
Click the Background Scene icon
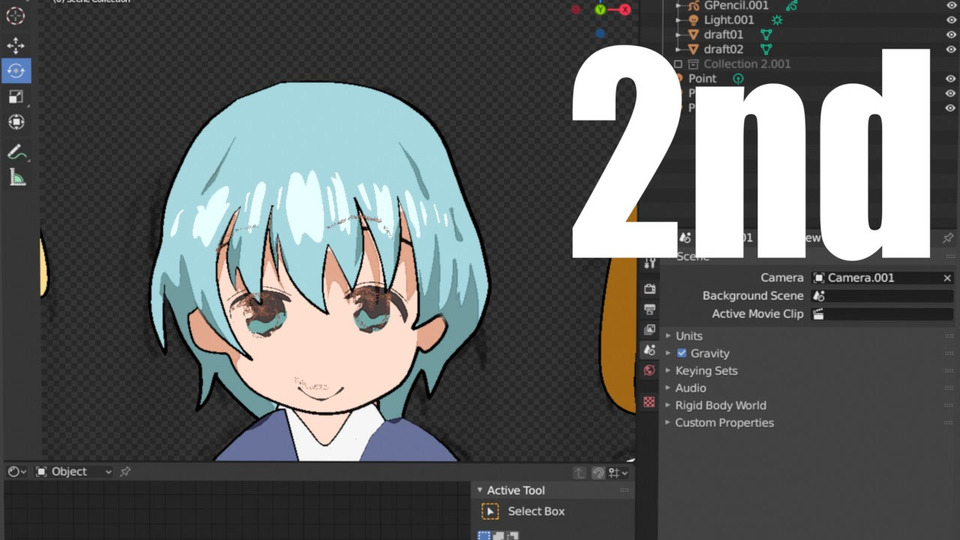point(819,296)
